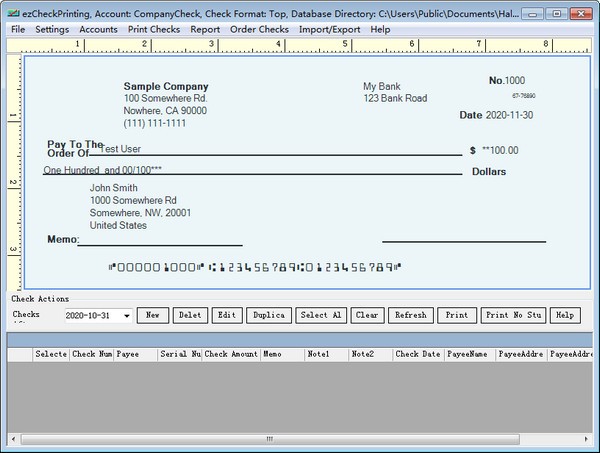Click the Edit check button
This screenshot has width=600, height=453.
(227, 315)
